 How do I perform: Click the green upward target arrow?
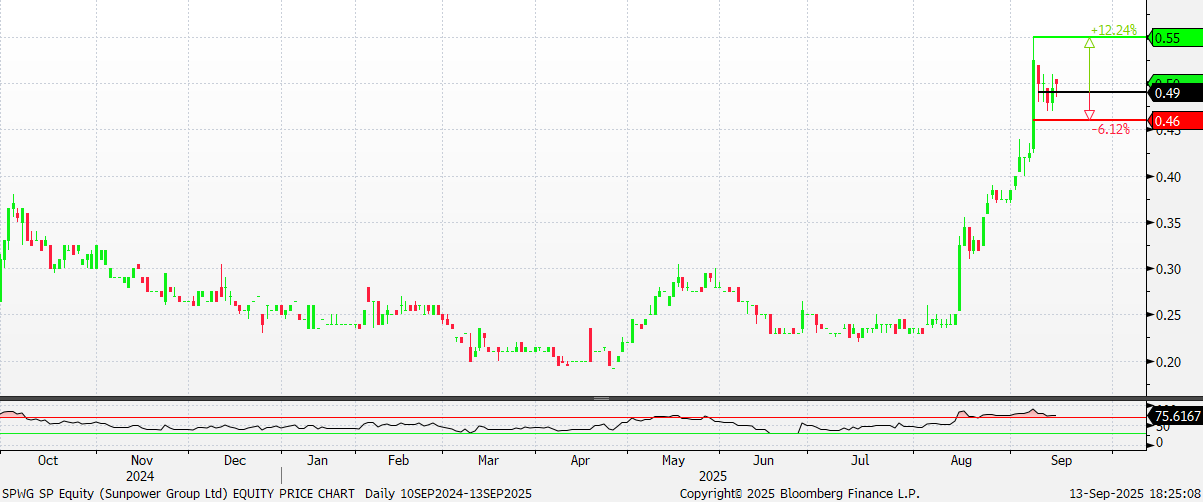[x=1089, y=42]
